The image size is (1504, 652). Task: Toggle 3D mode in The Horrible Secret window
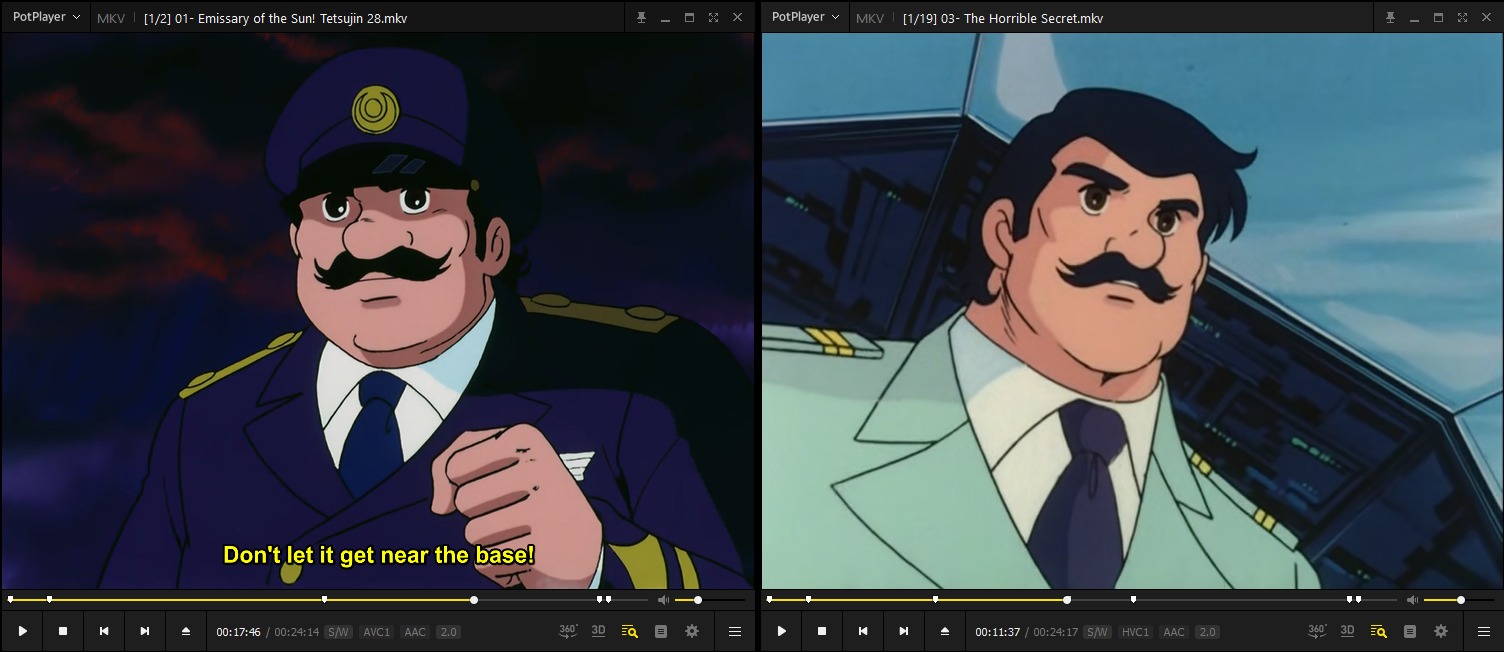tap(1347, 631)
